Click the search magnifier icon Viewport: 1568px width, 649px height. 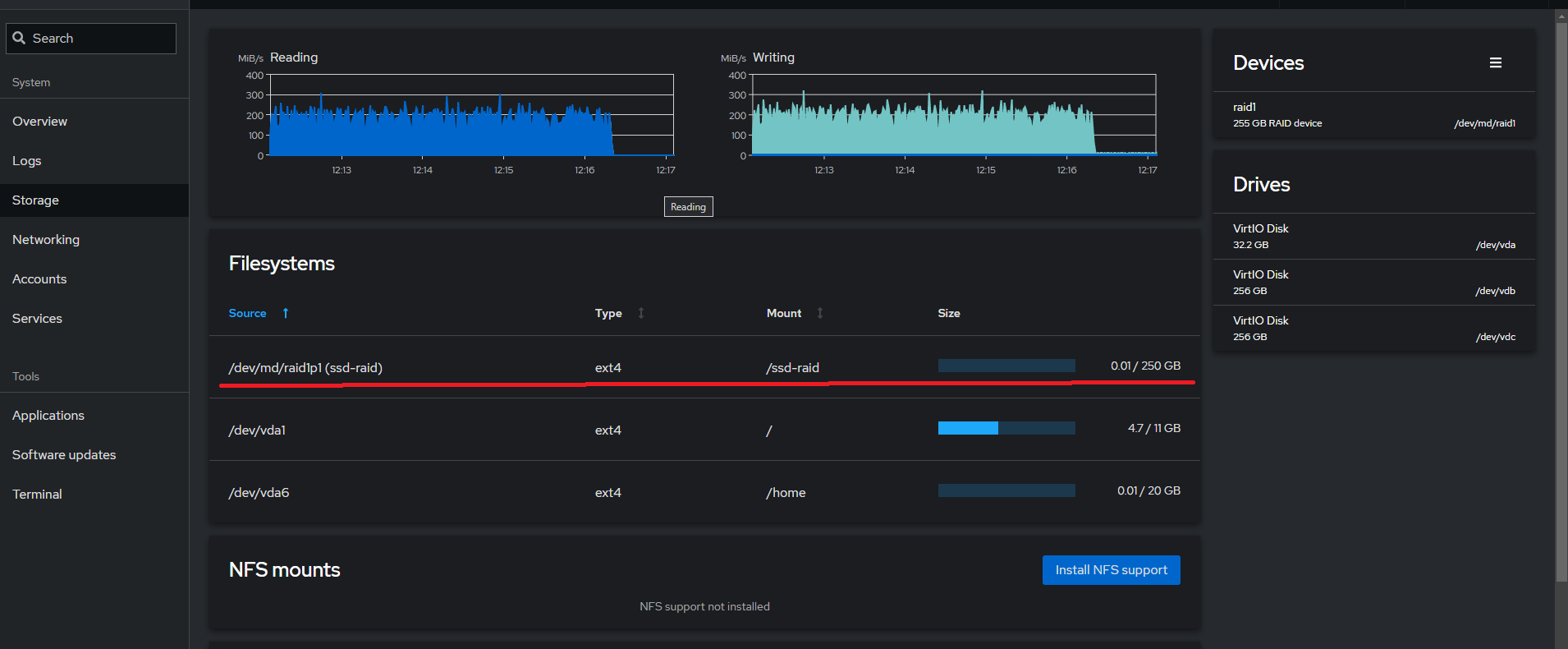coord(19,38)
